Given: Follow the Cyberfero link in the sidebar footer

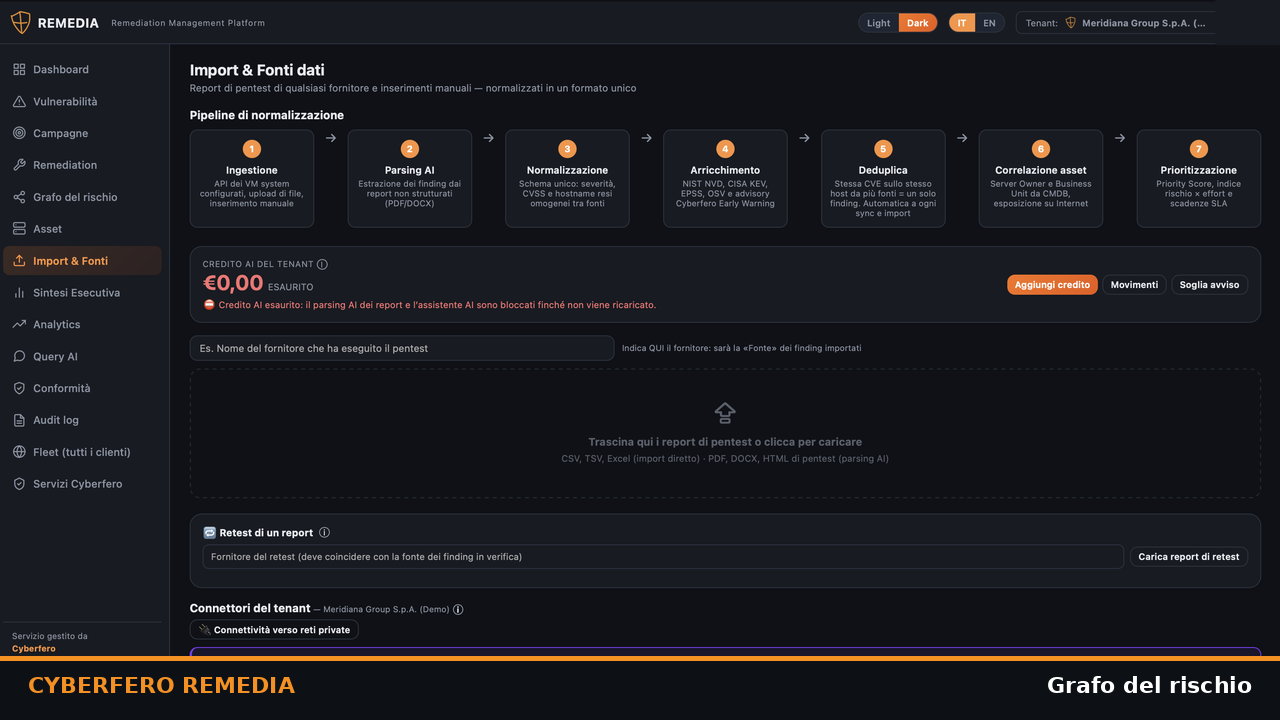Looking at the screenshot, I should click(34, 649).
